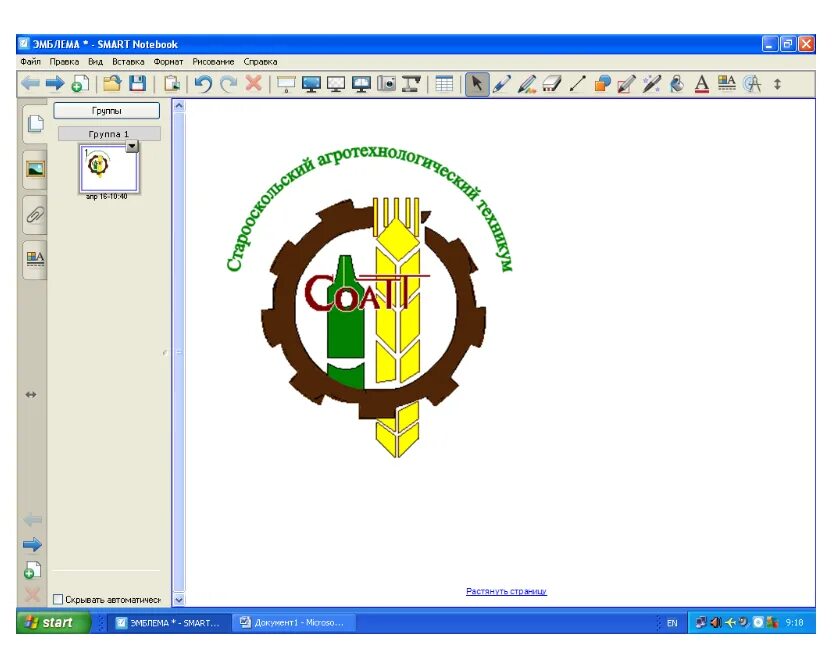This screenshot has height=650, width=832.
Task: Click the Растянуть страницу link
Action: click(506, 591)
